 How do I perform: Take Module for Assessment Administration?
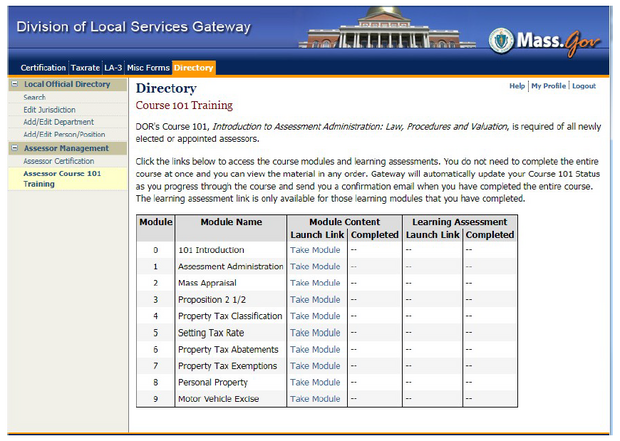pos(315,267)
